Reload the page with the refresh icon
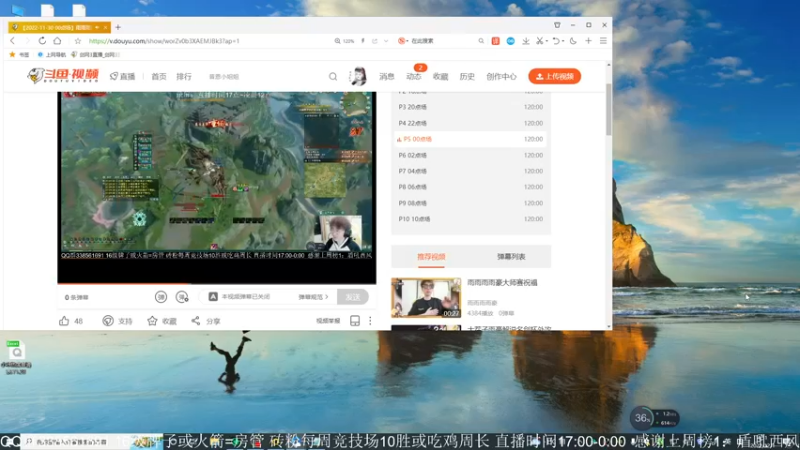 (x=42, y=41)
